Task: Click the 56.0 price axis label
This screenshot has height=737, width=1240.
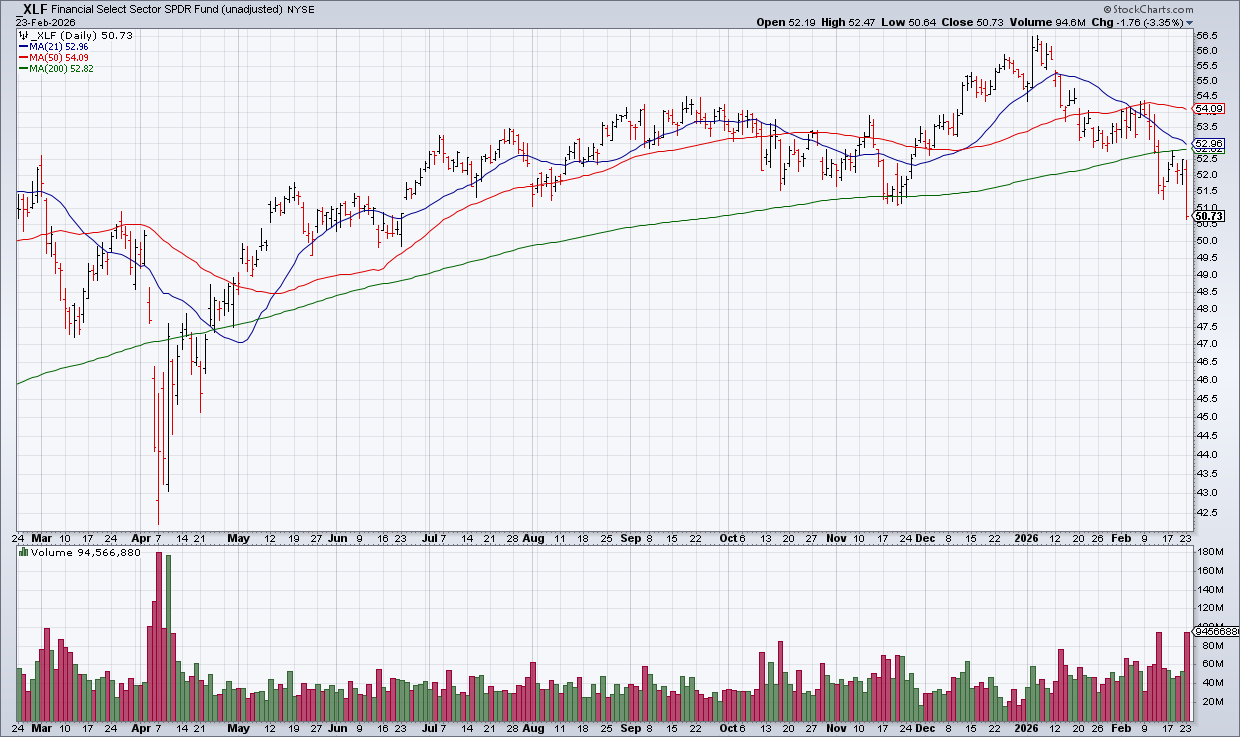Action: click(x=1205, y=50)
